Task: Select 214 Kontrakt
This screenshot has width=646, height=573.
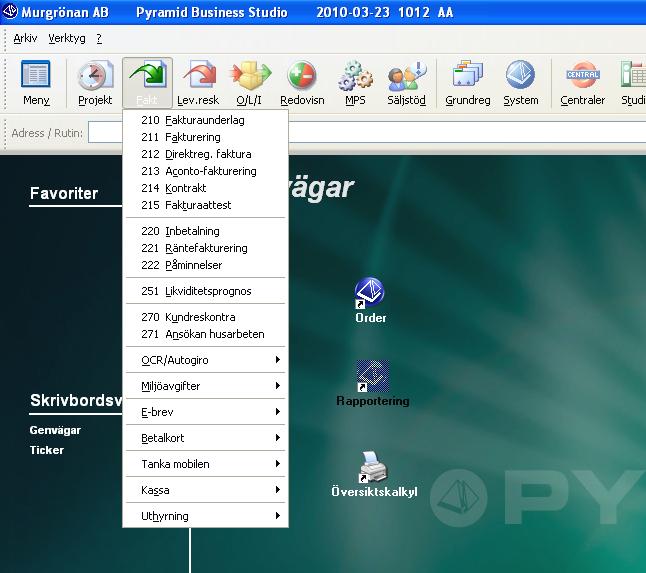Action: [205, 188]
